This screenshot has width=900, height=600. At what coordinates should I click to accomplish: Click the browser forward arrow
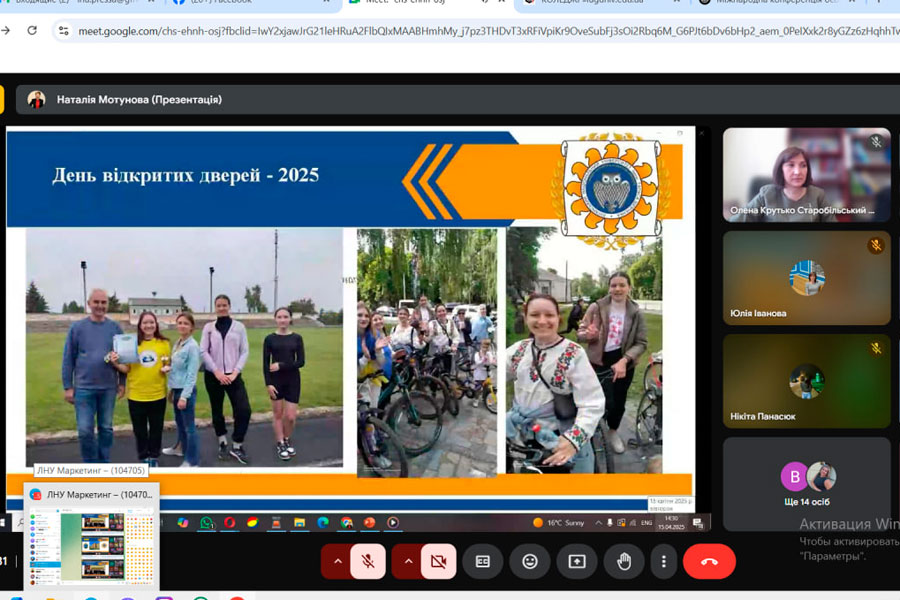click(x=6, y=31)
